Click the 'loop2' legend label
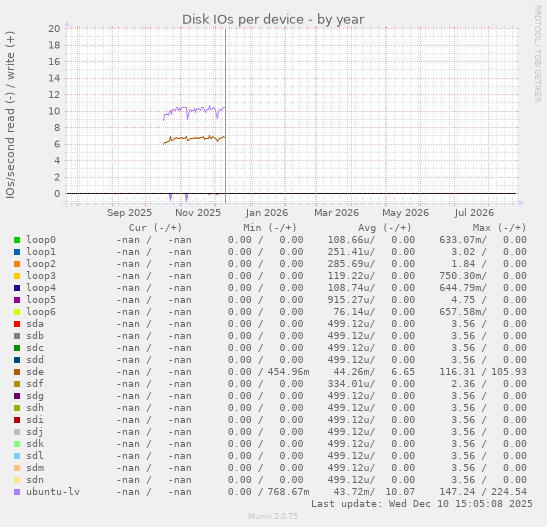 (x=41, y=264)
